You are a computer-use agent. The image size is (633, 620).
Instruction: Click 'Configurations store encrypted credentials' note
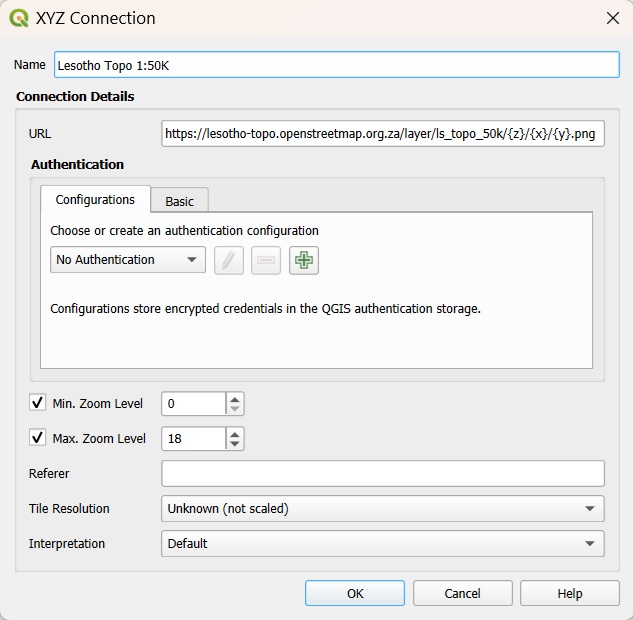[266, 309]
